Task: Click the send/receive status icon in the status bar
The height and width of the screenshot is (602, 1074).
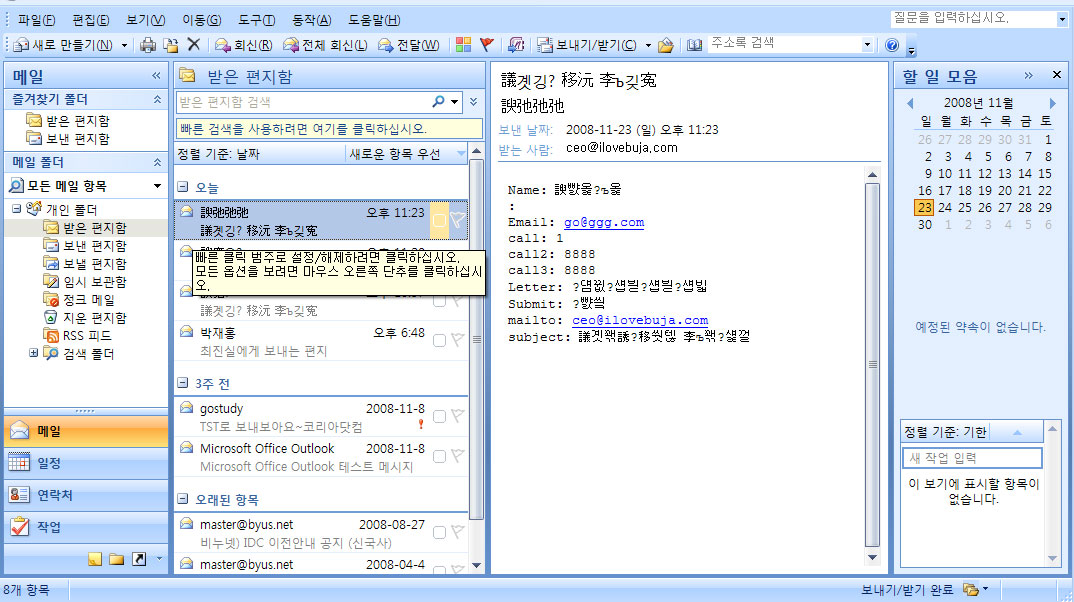Action: (971, 590)
